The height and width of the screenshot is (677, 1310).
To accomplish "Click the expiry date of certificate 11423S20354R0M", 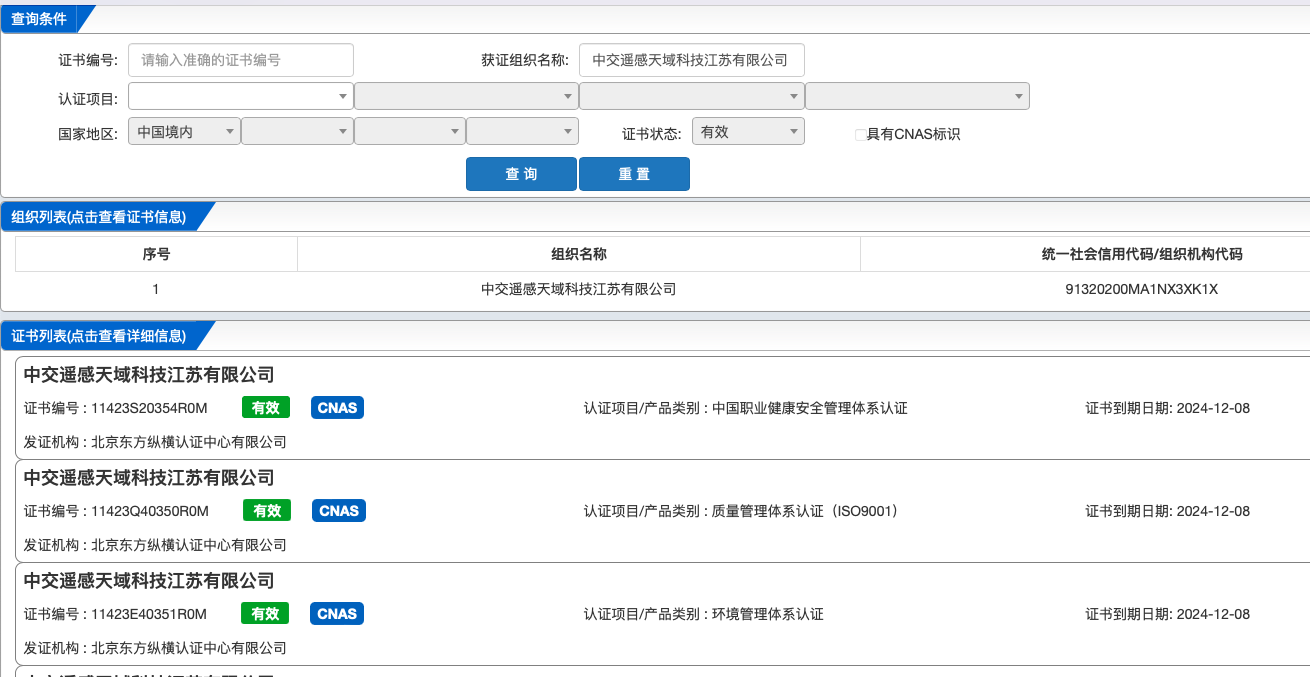I will point(1213,408).
